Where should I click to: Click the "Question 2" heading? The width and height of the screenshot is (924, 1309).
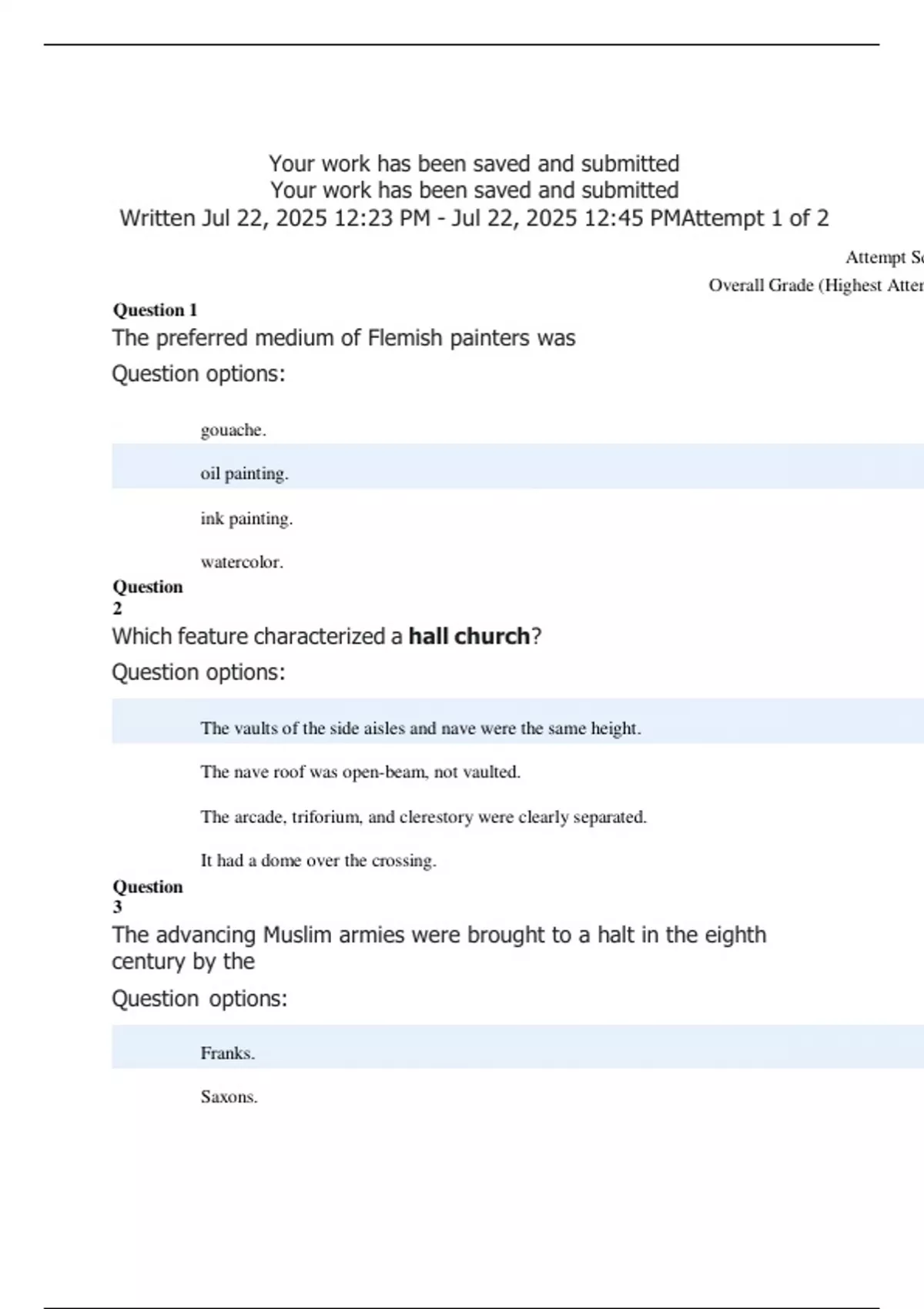(x=147, y=597)
